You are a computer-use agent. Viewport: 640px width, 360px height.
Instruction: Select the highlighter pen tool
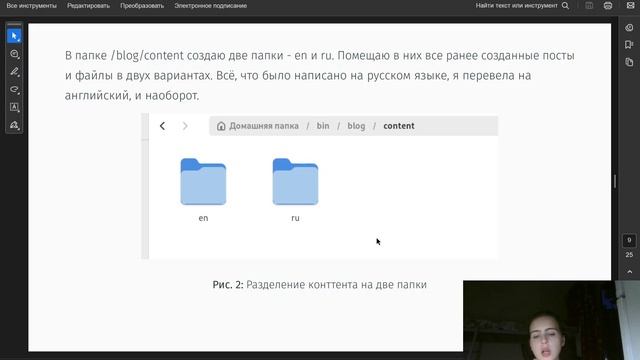(x=14, y=72)
